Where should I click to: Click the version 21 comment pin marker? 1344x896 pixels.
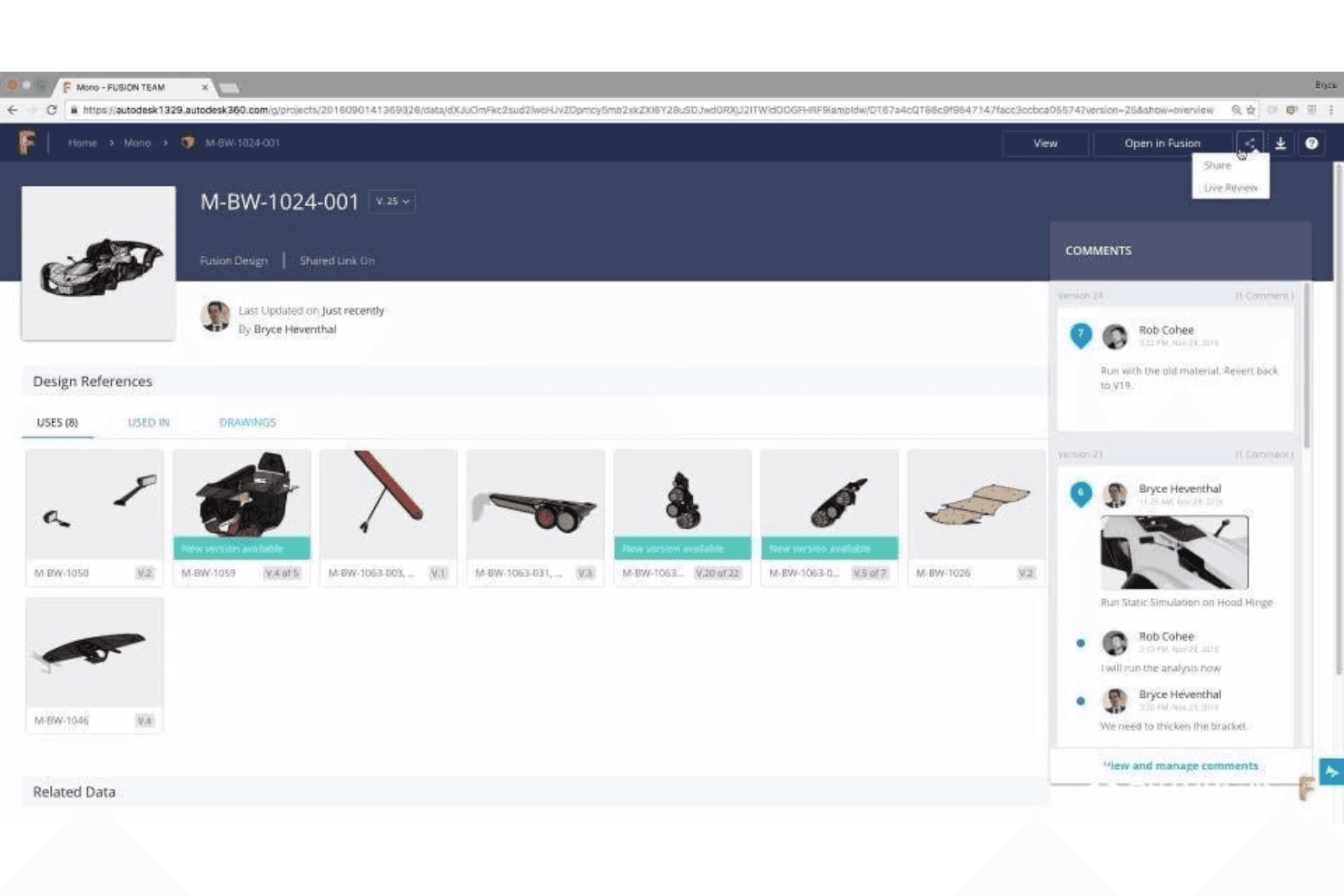(1081, 494)
